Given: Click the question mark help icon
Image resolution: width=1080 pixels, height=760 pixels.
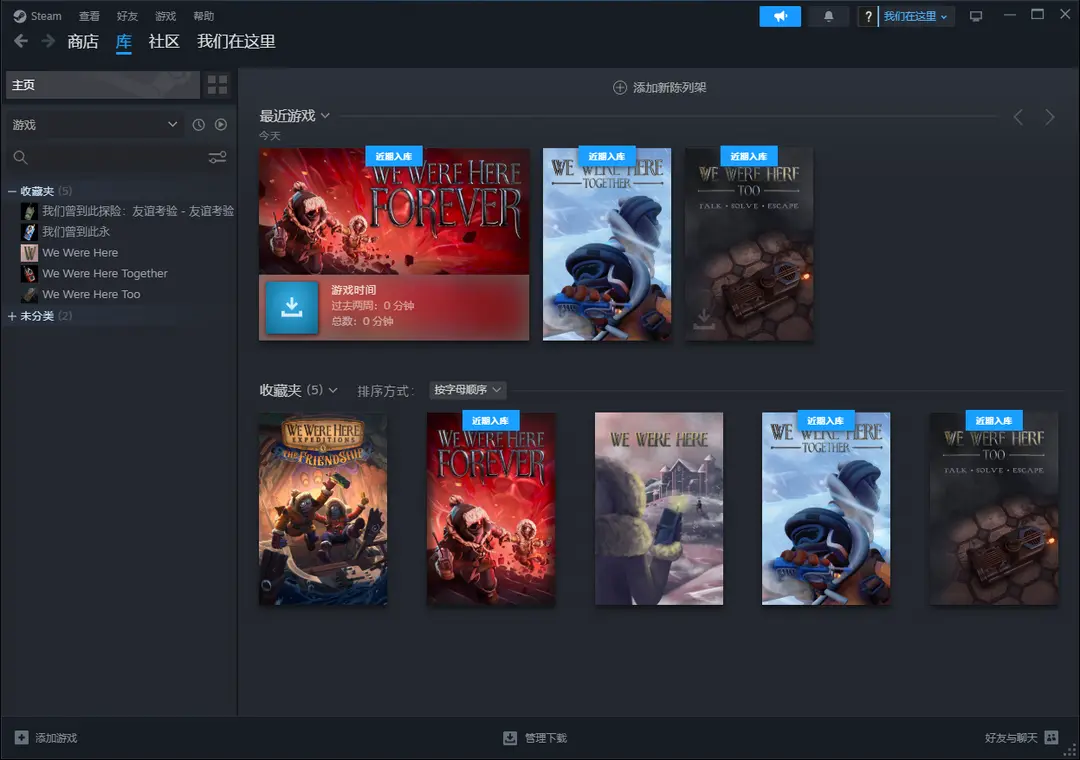Looking at the screenshot, I should click(x=868, y=17).
